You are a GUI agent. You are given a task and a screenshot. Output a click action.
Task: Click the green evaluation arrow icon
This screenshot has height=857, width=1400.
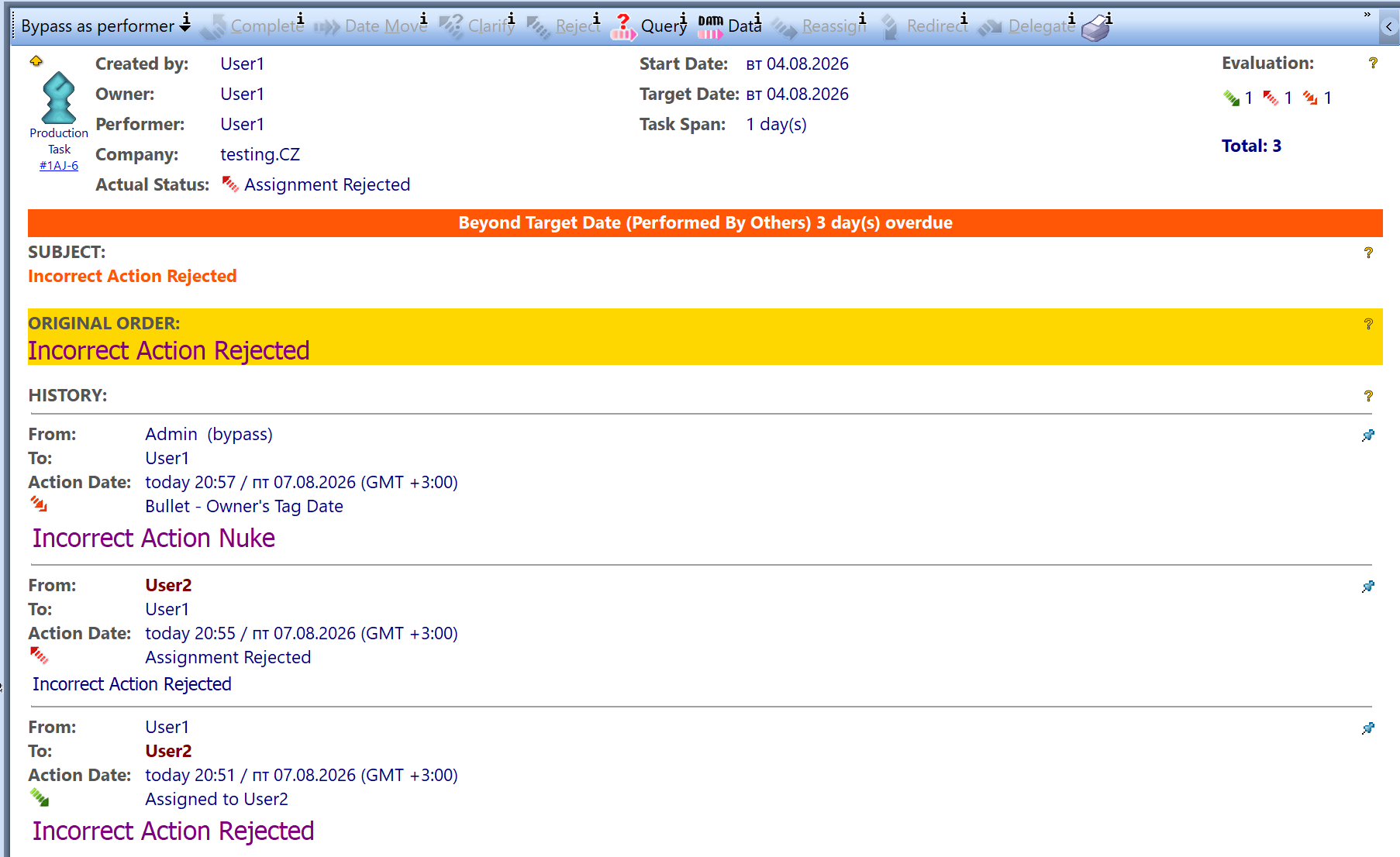click(1231, 98)
